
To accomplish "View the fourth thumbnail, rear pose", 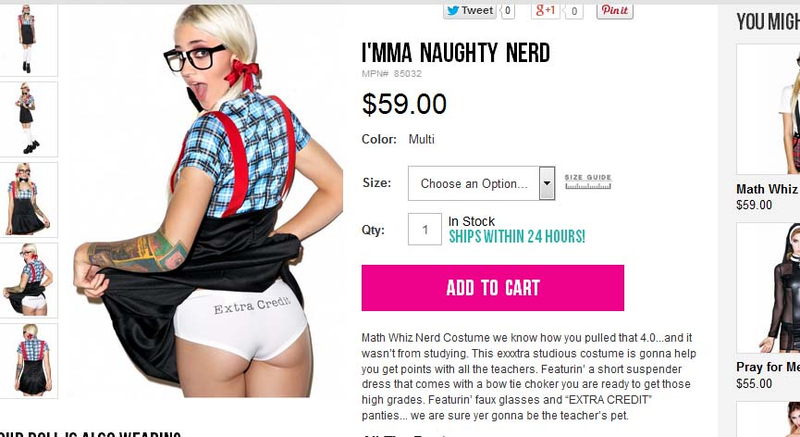I will coord(28,280).
